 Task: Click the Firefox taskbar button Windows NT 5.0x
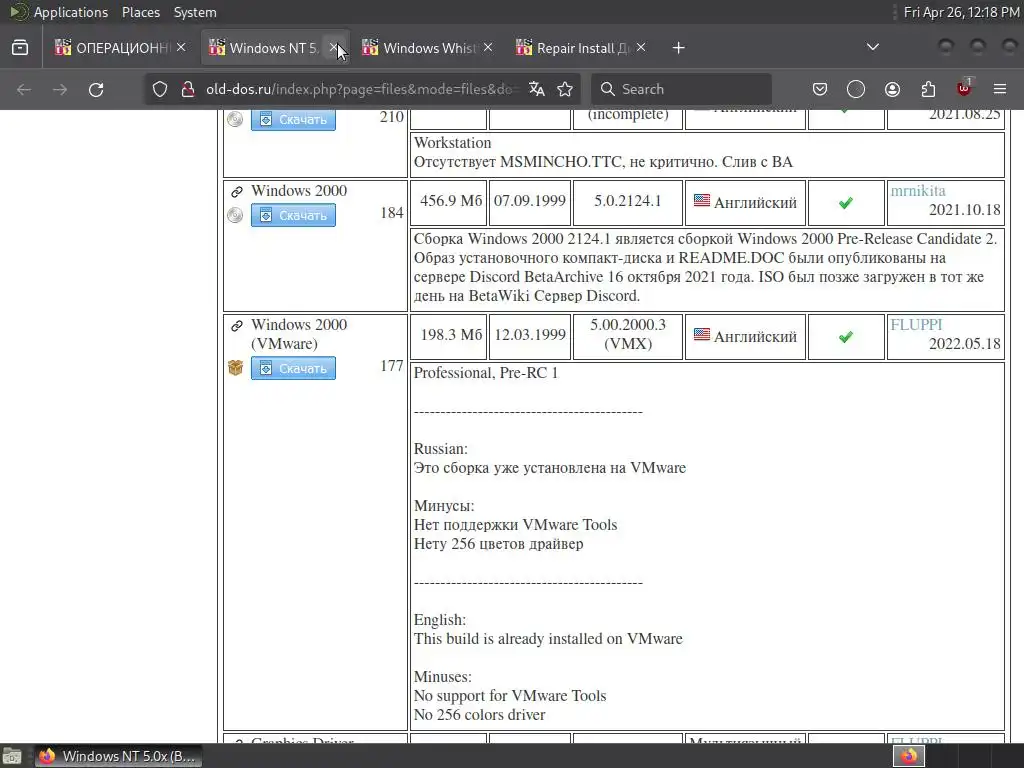tap(118, 756)
